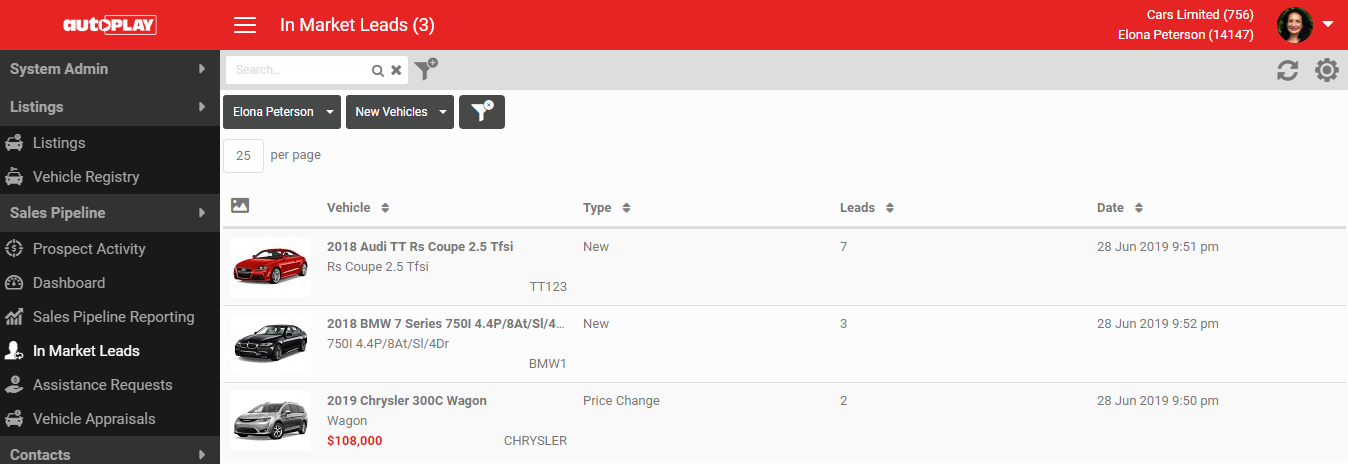Click the Listings car icon in sidebar
This screenshot has height=464, width=1348.
tap(14, 143)
